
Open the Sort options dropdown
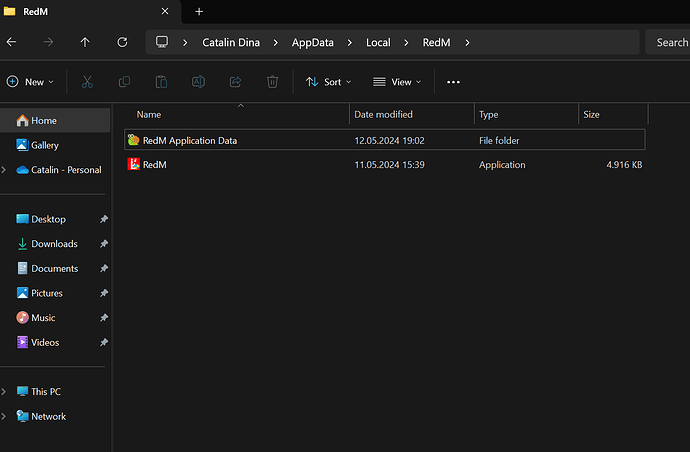(328, 82)
